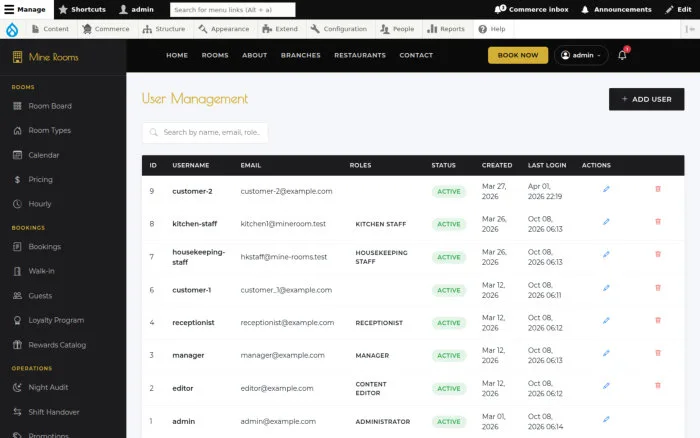Go to CONTACT in site navigation
The height and width of the screenshot is (438, 700).
[x=416, y=55]
